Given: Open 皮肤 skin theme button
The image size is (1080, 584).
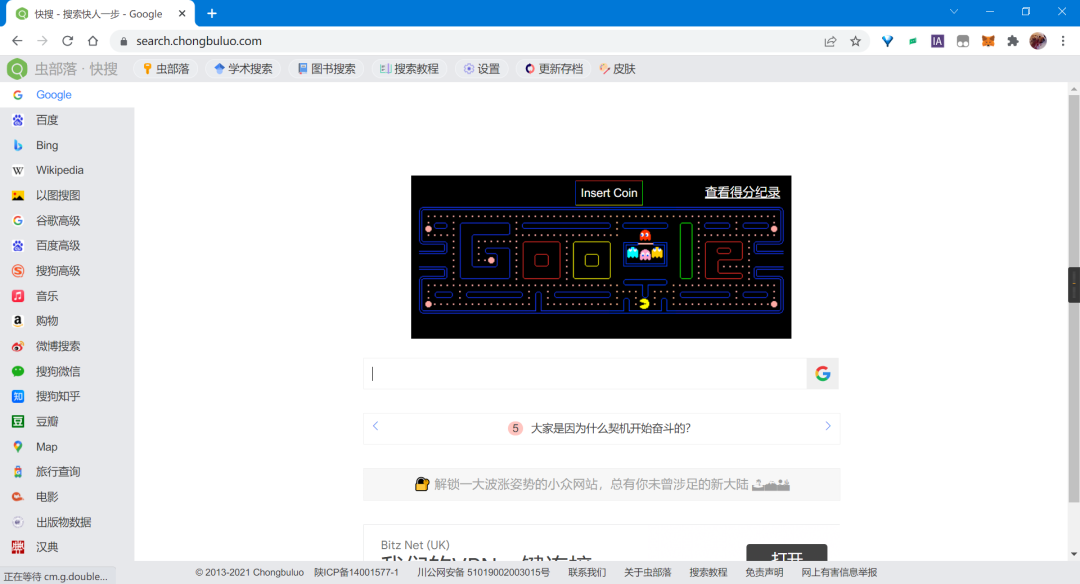Looking at the screenshot, I should pyautogui.click(x=617, y=69).
